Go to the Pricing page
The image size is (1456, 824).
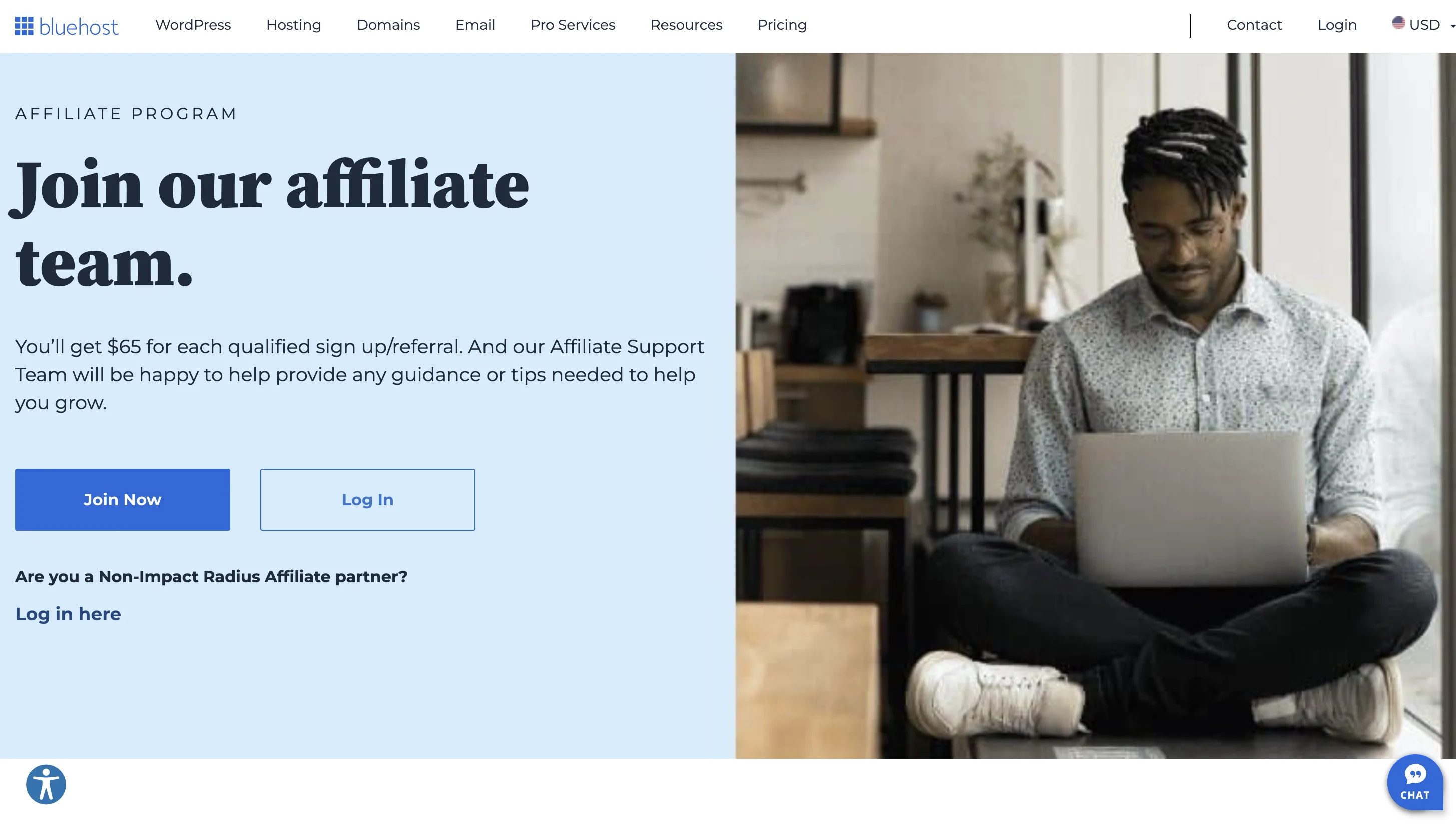[782, 25]
